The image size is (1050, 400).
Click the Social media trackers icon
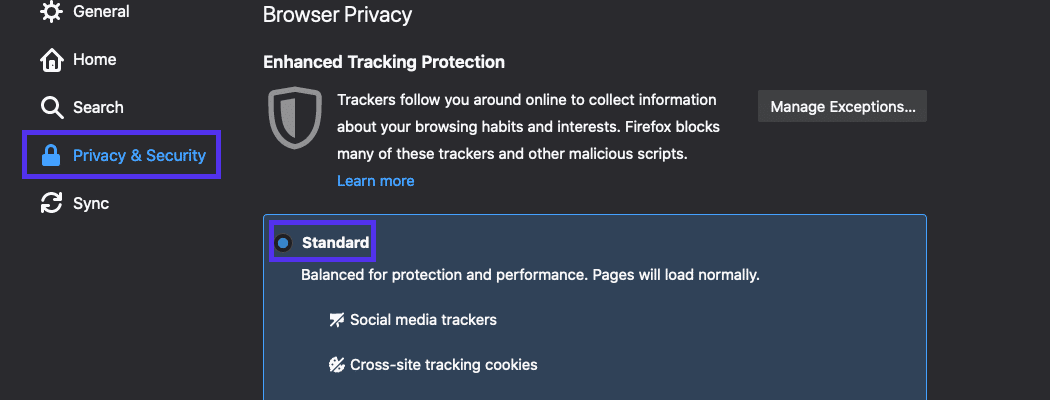[337, 320]
